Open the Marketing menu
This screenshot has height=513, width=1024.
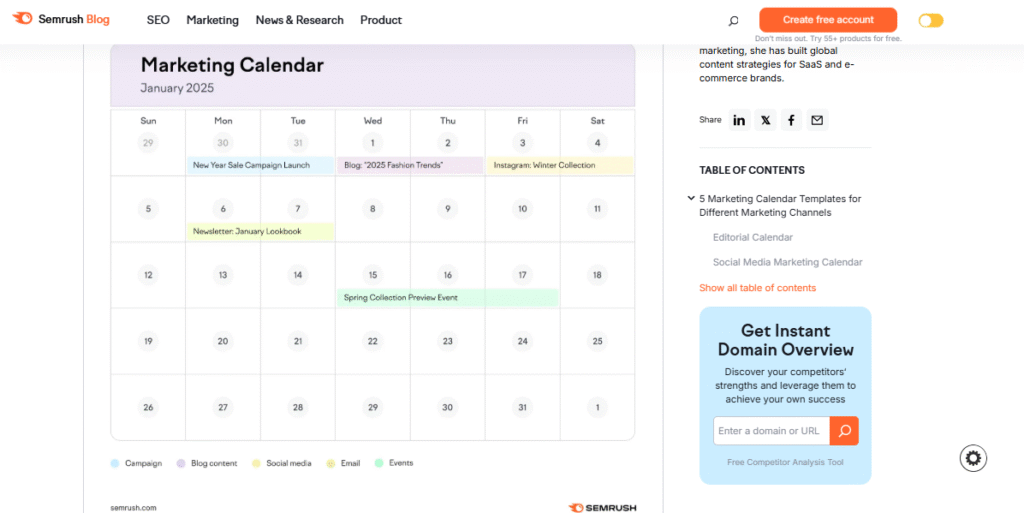pyautogui.click(x=212, y=20)
